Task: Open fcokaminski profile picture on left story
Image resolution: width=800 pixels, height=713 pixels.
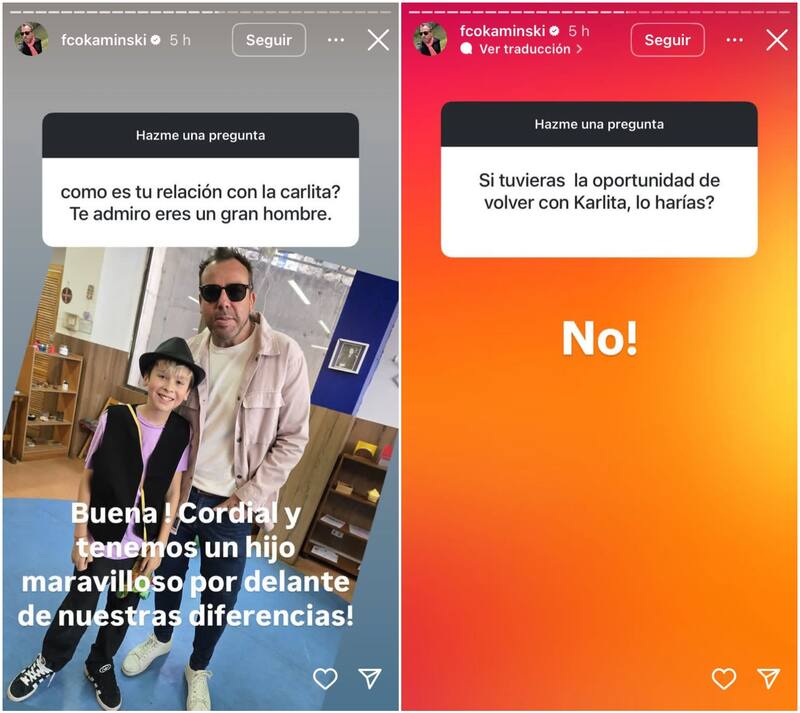Action: click(31, 39)
